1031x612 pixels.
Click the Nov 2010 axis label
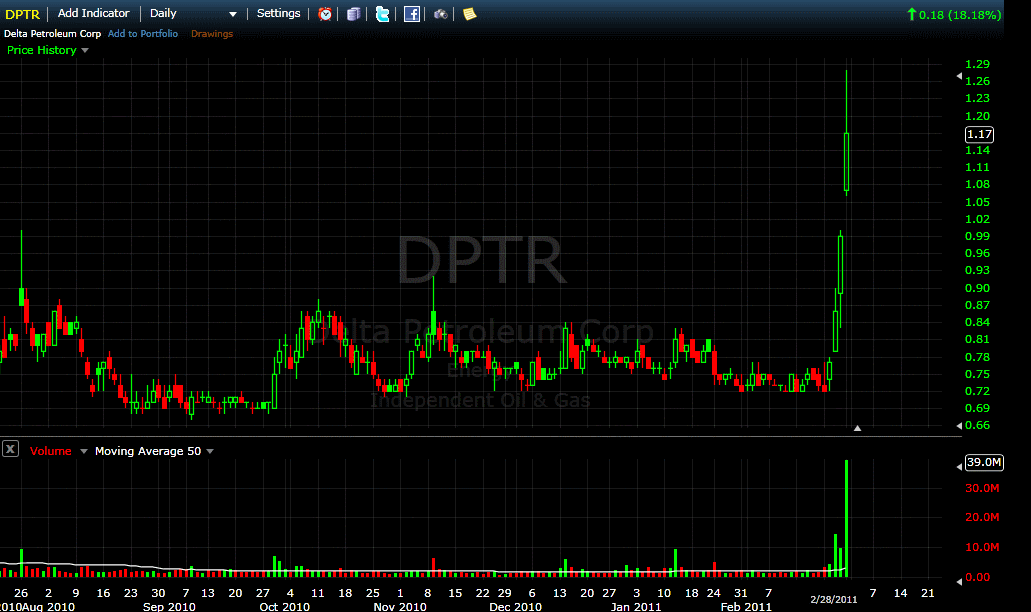[x=400, y=606]
